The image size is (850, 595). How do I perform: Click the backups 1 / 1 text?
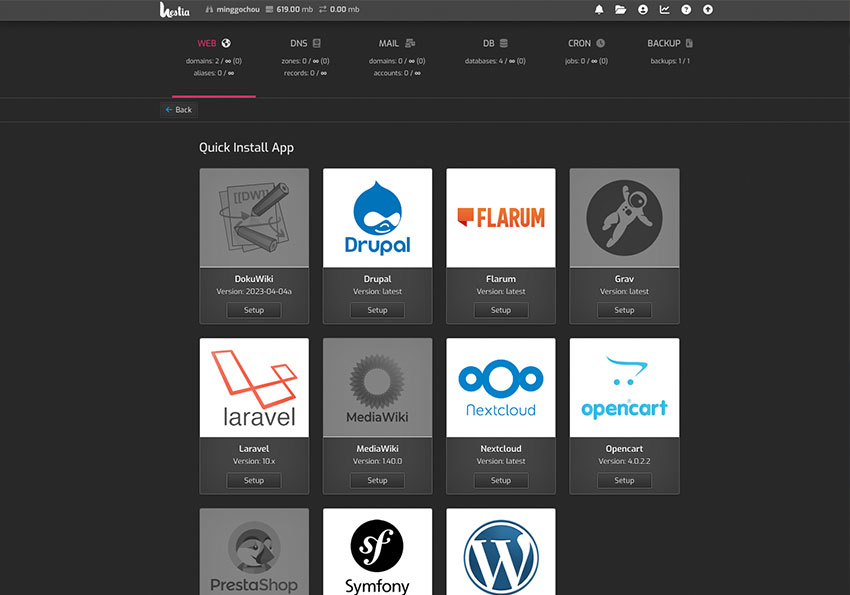670,61
